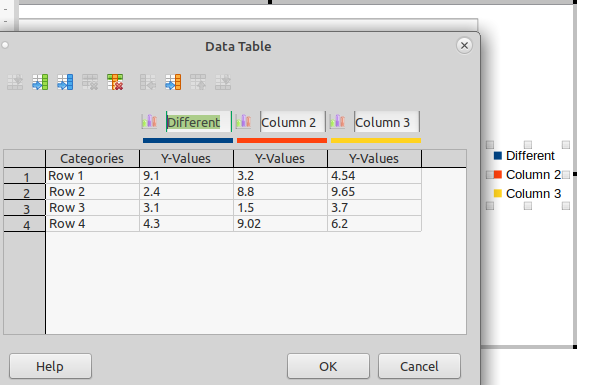Screen dimensions: 611x385
Task: Select cell with value 9.65
Action: coord(374,192)
